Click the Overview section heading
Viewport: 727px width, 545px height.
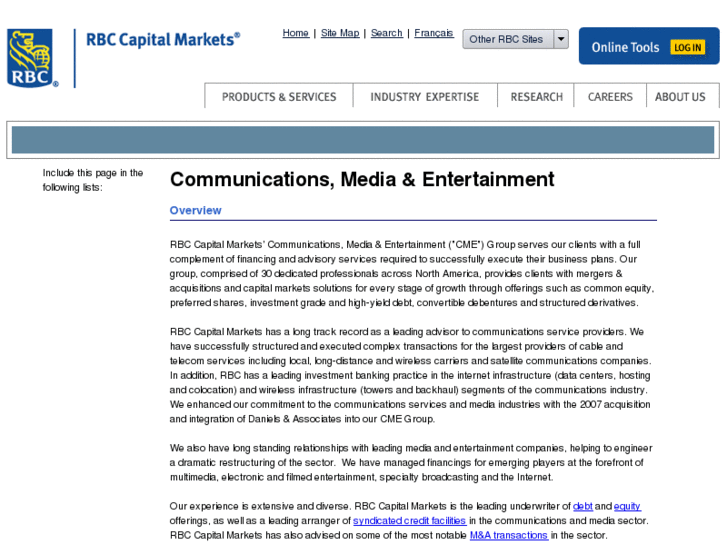pos(196,210)
